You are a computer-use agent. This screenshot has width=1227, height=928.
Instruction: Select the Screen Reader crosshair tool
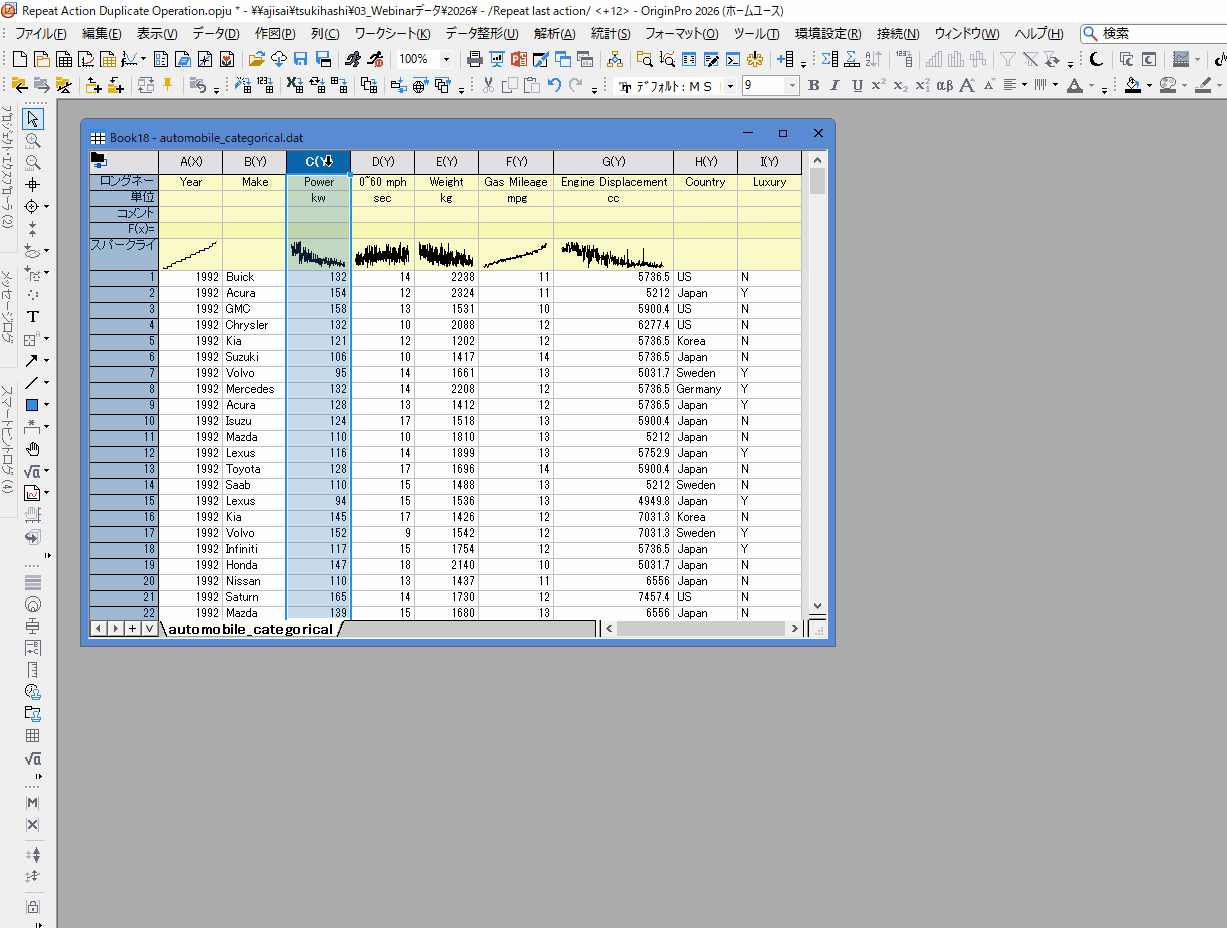pyautogui.click(x=32, y=184)
